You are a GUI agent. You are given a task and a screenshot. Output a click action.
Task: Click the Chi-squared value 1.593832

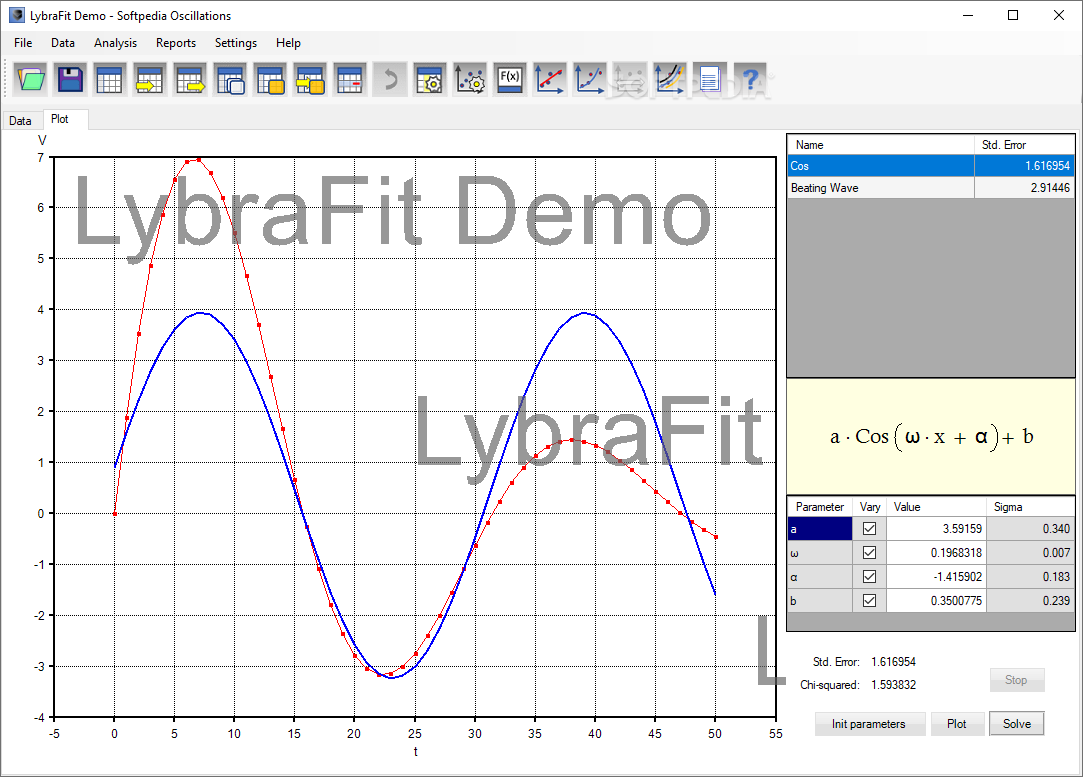pyautogui.click(x=894, y=685)
